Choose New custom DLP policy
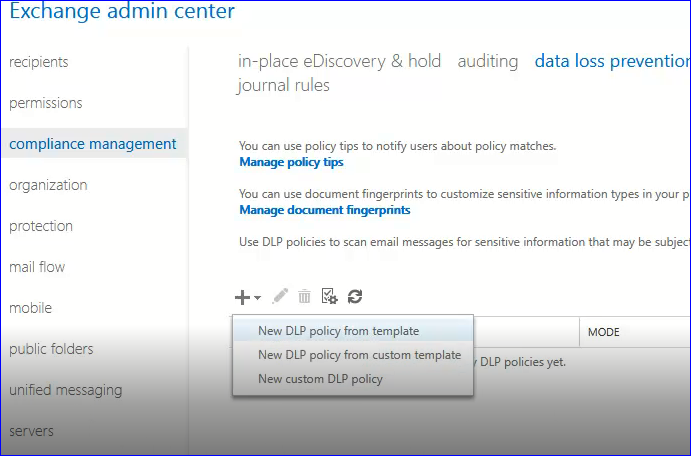Screen dimensions: 691x456 [x=353, y=378]
